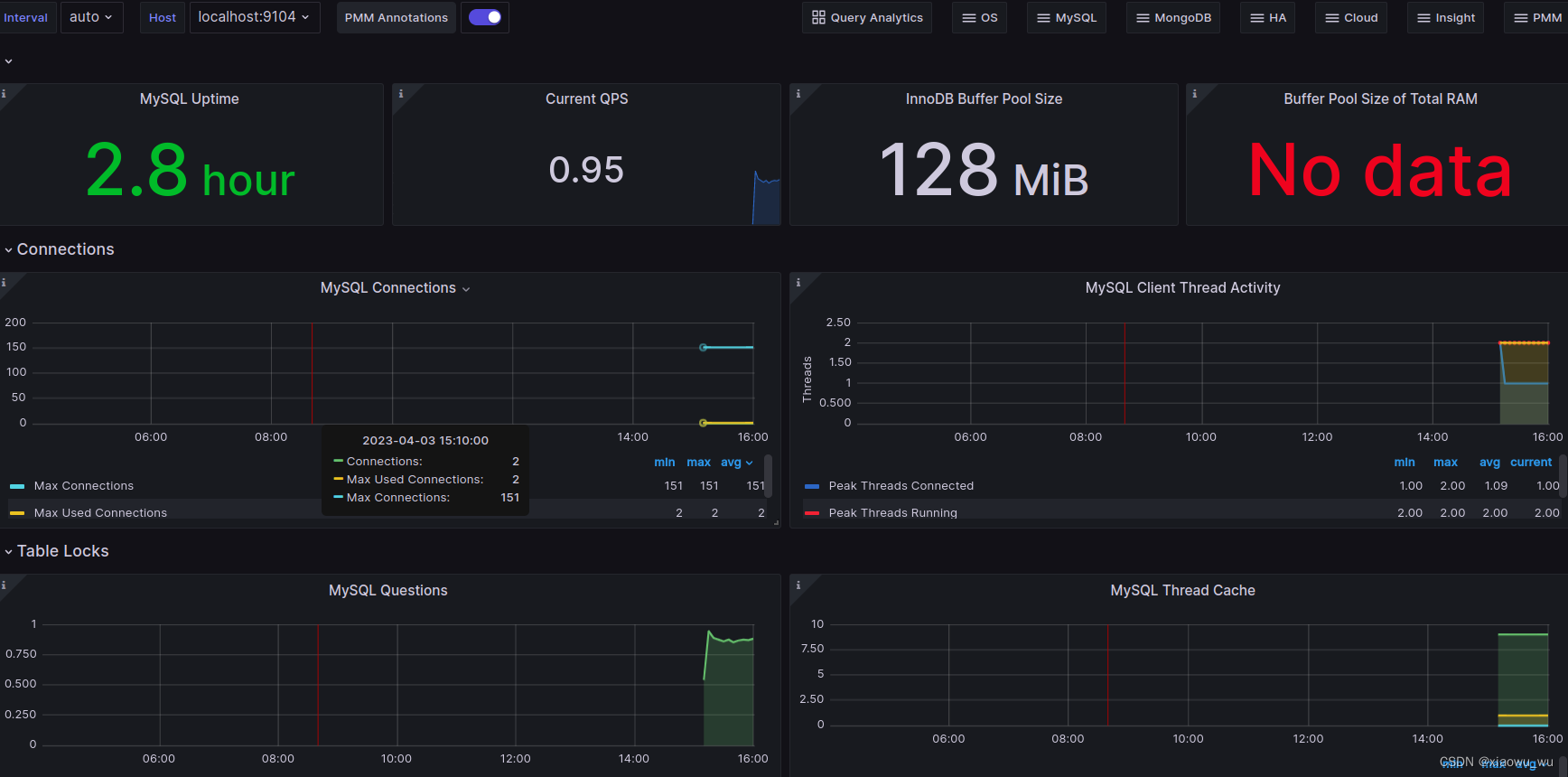The height and width of the screenshot is (777, 1568).
Task: Collapse the Connections row
Action: 65,249
